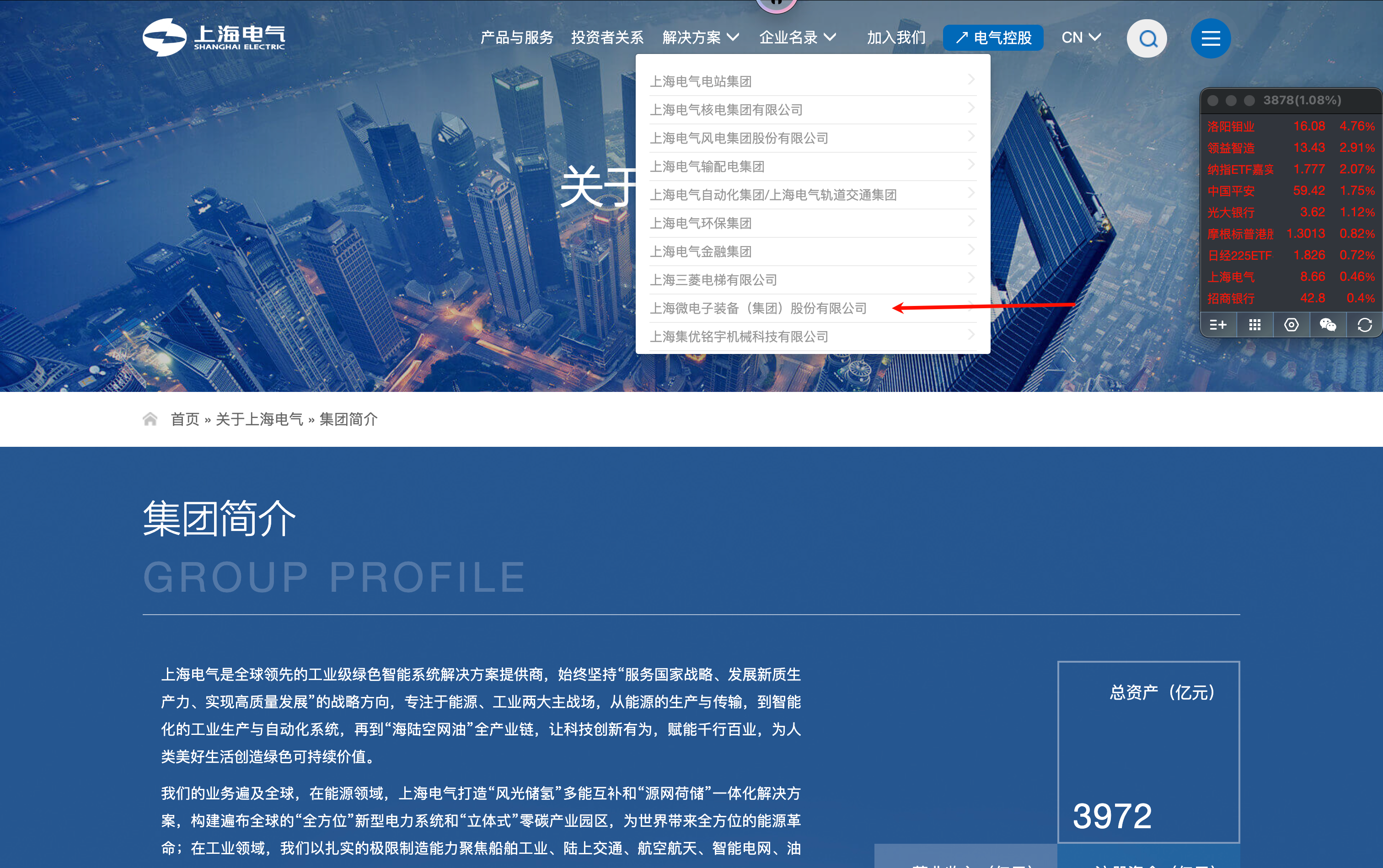The image size is (1383, 868).
Task: Select 上海电气电站集团 from dropdown list
Action: [x=700, y=81]
